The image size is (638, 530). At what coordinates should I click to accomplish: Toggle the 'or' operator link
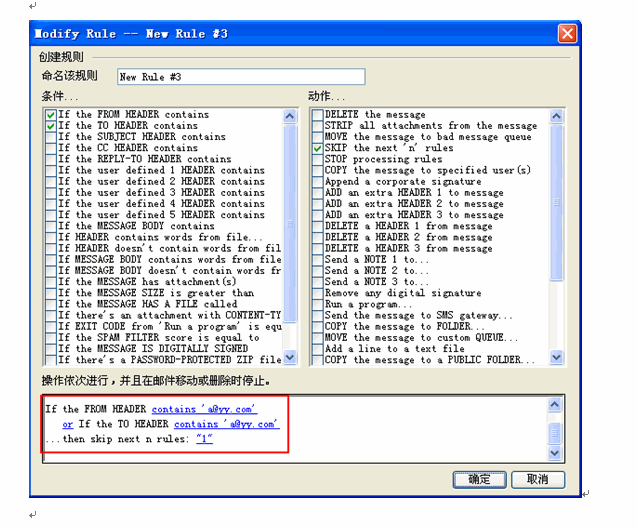(x=68, y=424)
